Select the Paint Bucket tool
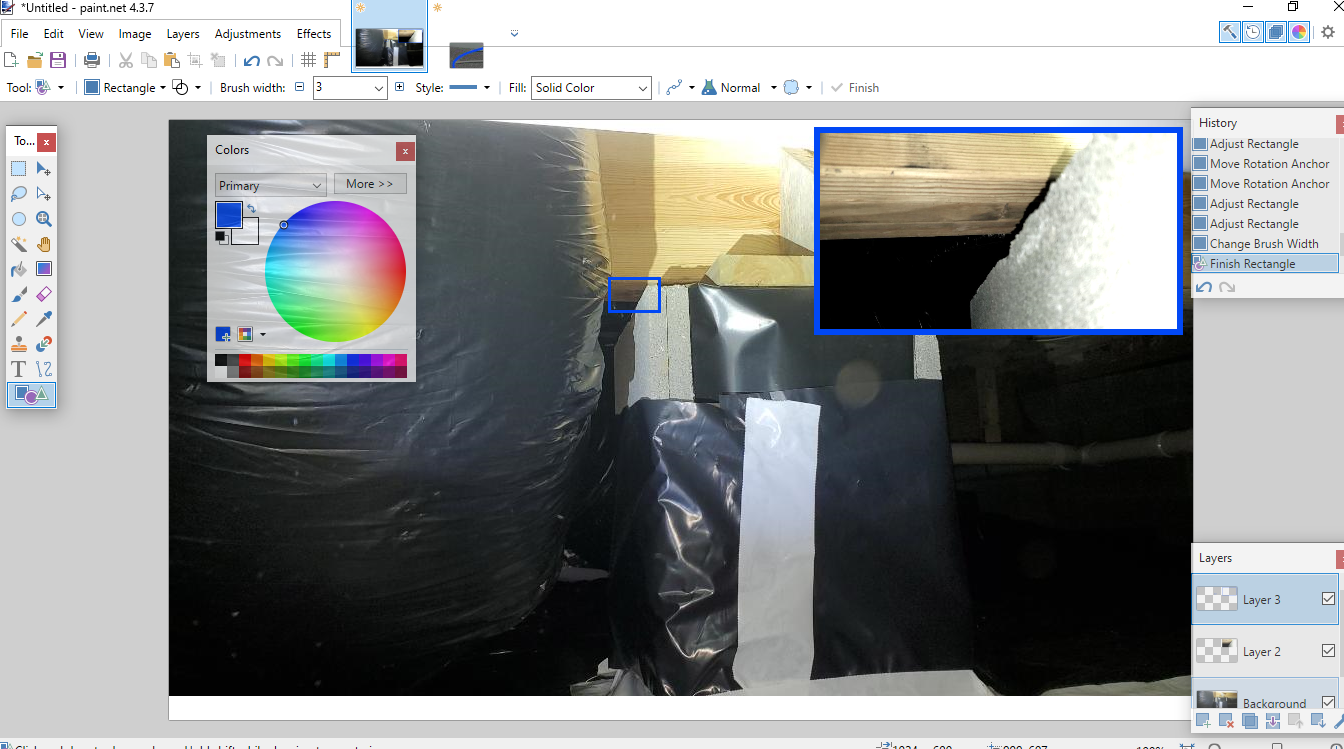 click(x=19, y=269)
